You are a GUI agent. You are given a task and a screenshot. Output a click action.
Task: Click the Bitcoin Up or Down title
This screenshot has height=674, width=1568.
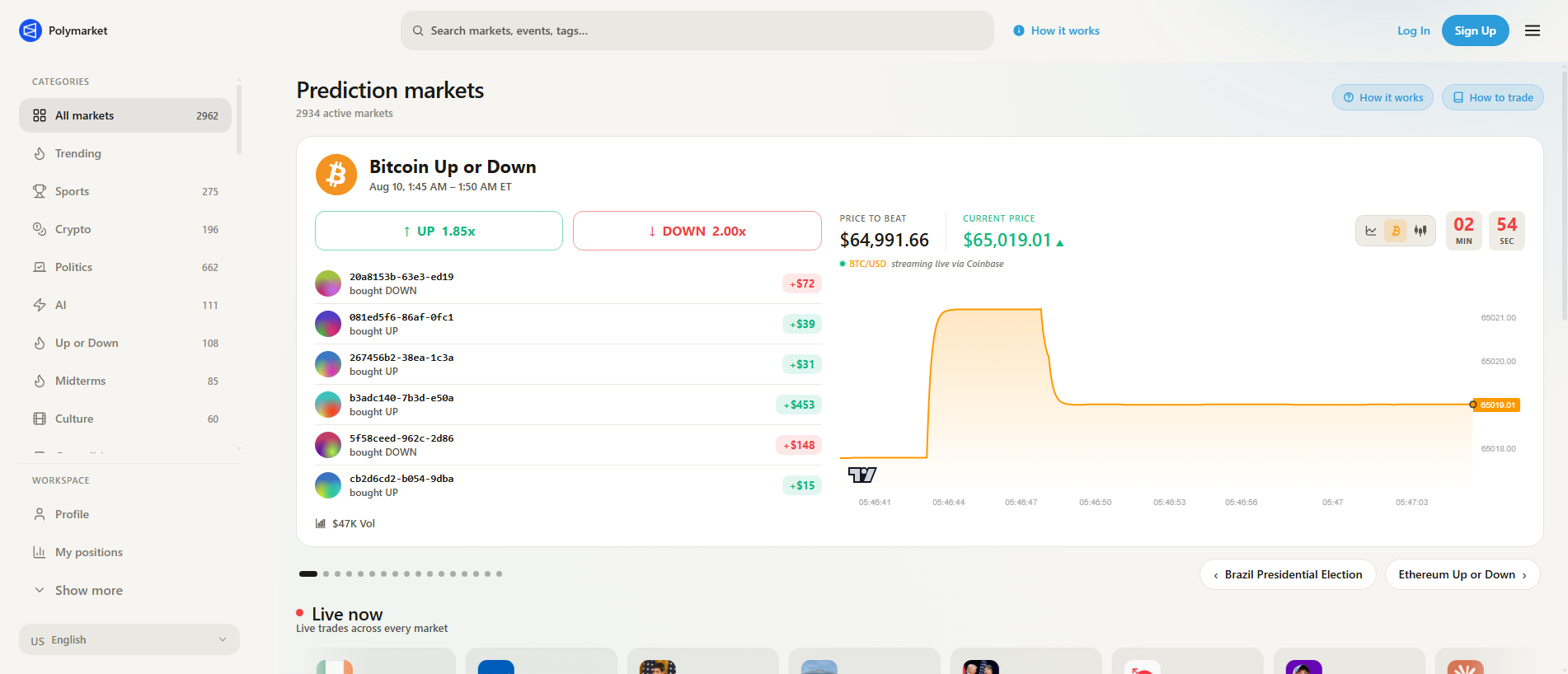tap(453, 166)
